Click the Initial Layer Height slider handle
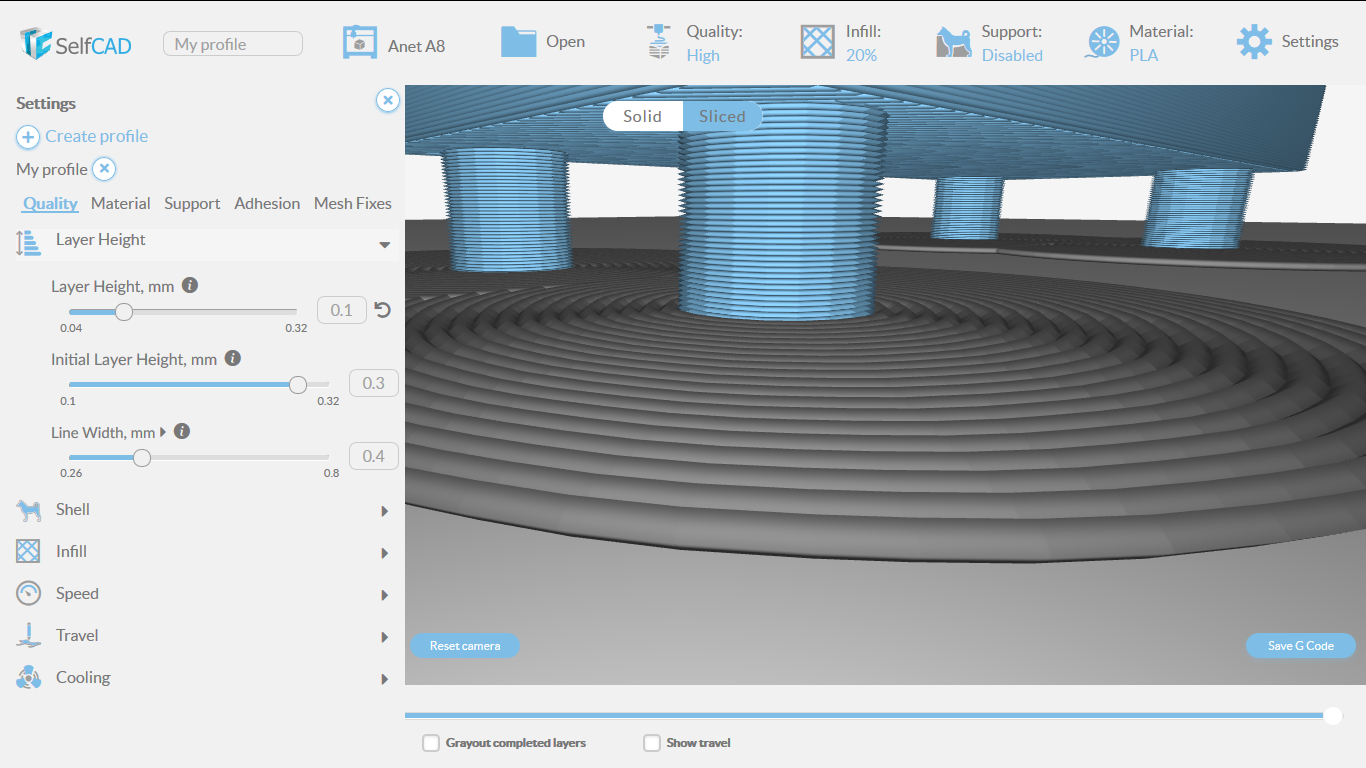The image size is (1366, 768). coord(298,385)
